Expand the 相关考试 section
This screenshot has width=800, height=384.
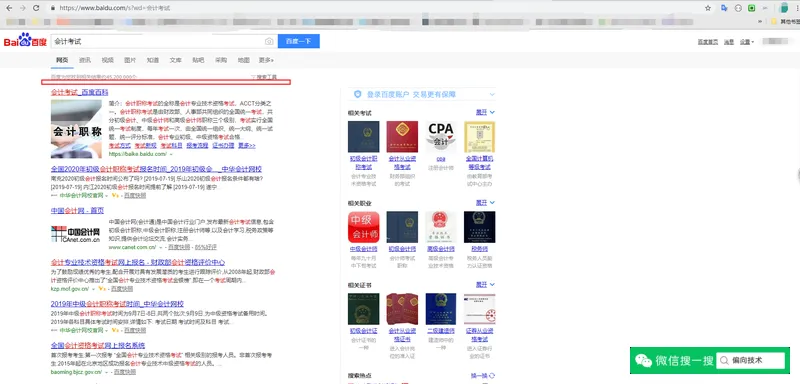click(485, 112)
